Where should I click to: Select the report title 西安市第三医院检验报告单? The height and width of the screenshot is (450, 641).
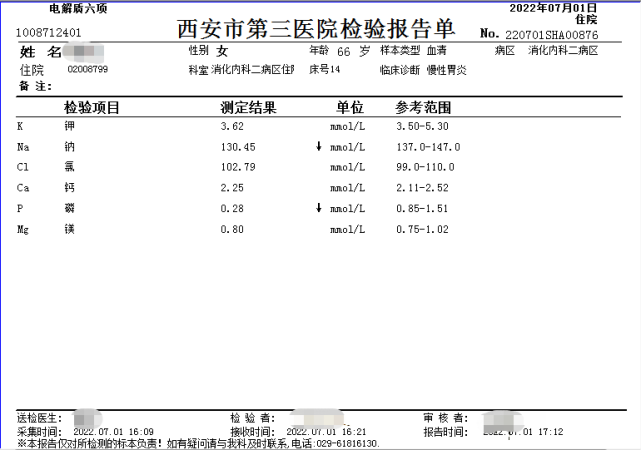(x=316, y=29)
